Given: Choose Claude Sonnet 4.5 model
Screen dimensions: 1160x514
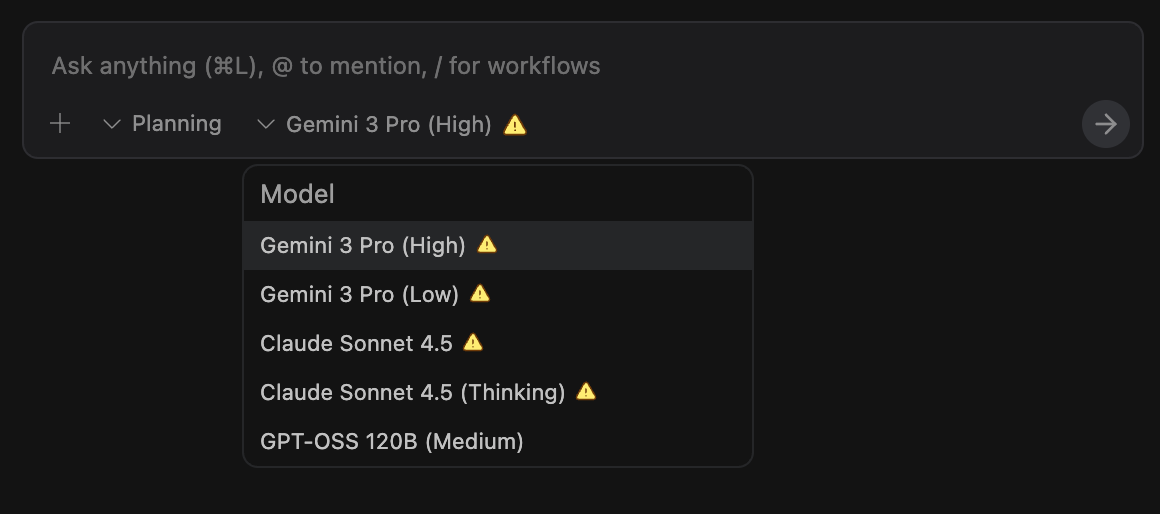Looking at the screenshot, I should 356,343.
